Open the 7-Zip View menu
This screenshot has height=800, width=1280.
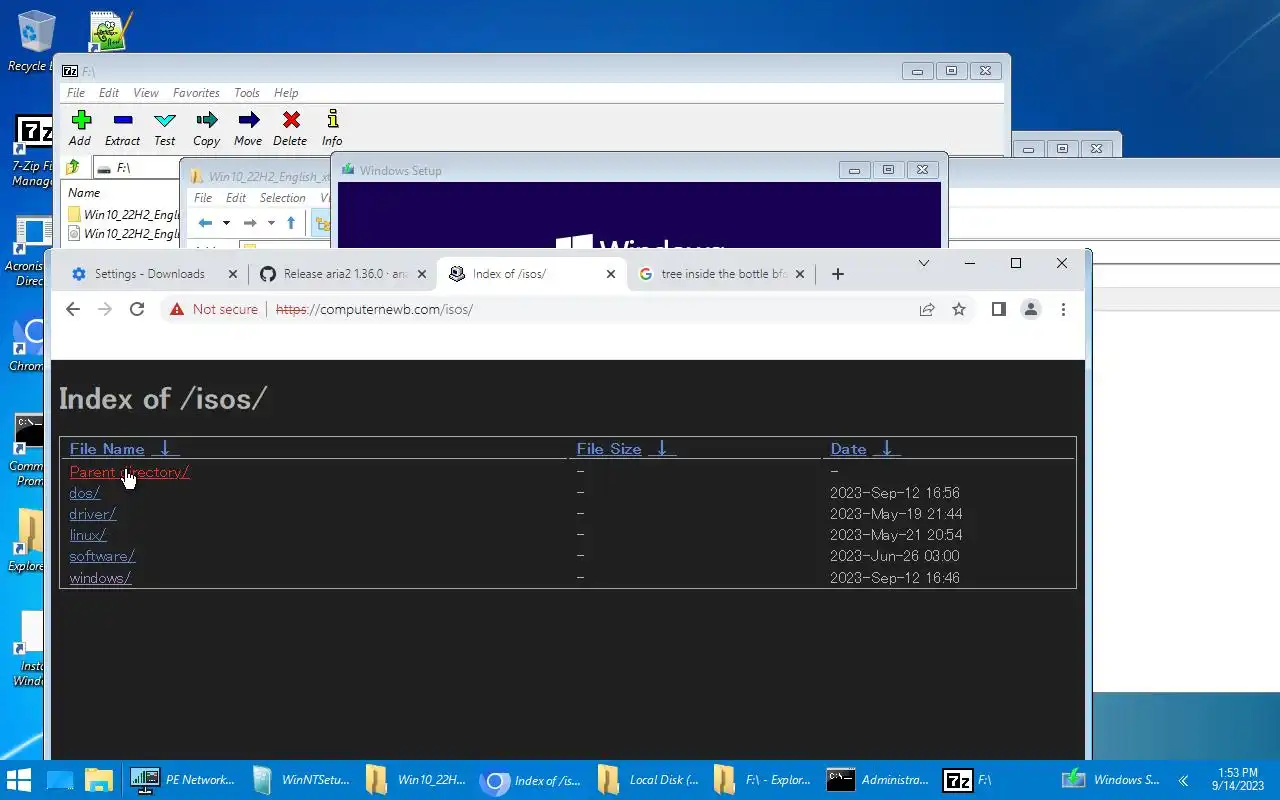tap(146, 93)
